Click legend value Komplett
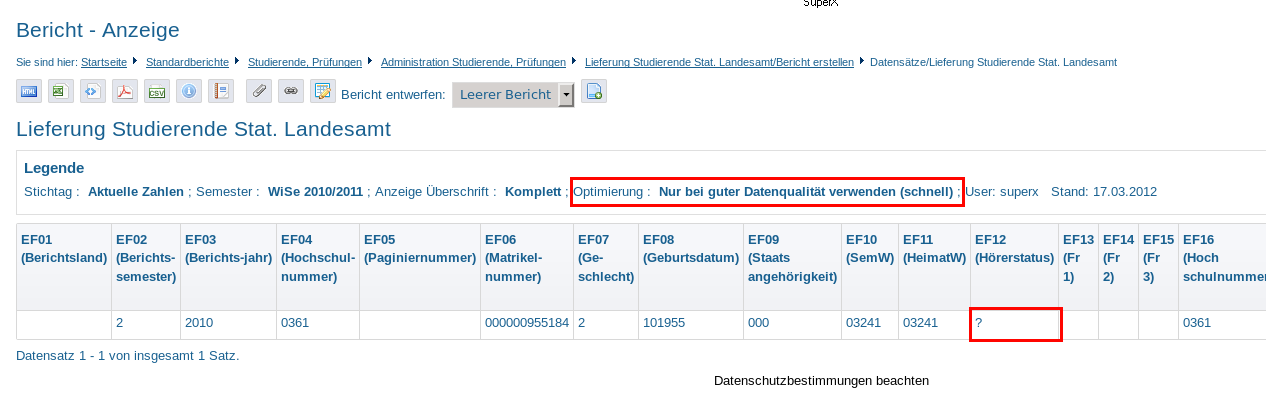 [533, 191]
